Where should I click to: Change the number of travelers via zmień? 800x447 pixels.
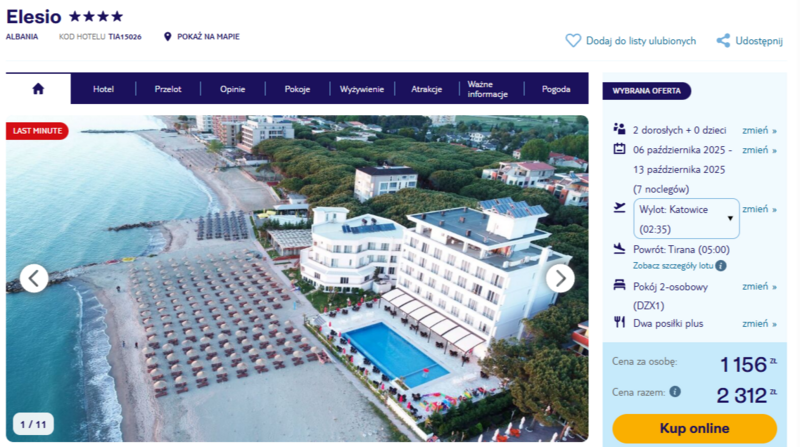pyautogui.click(x=759, y=131)
